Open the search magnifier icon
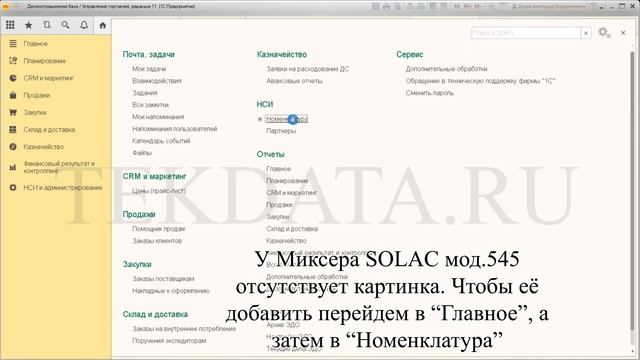 tap(65, 25)
